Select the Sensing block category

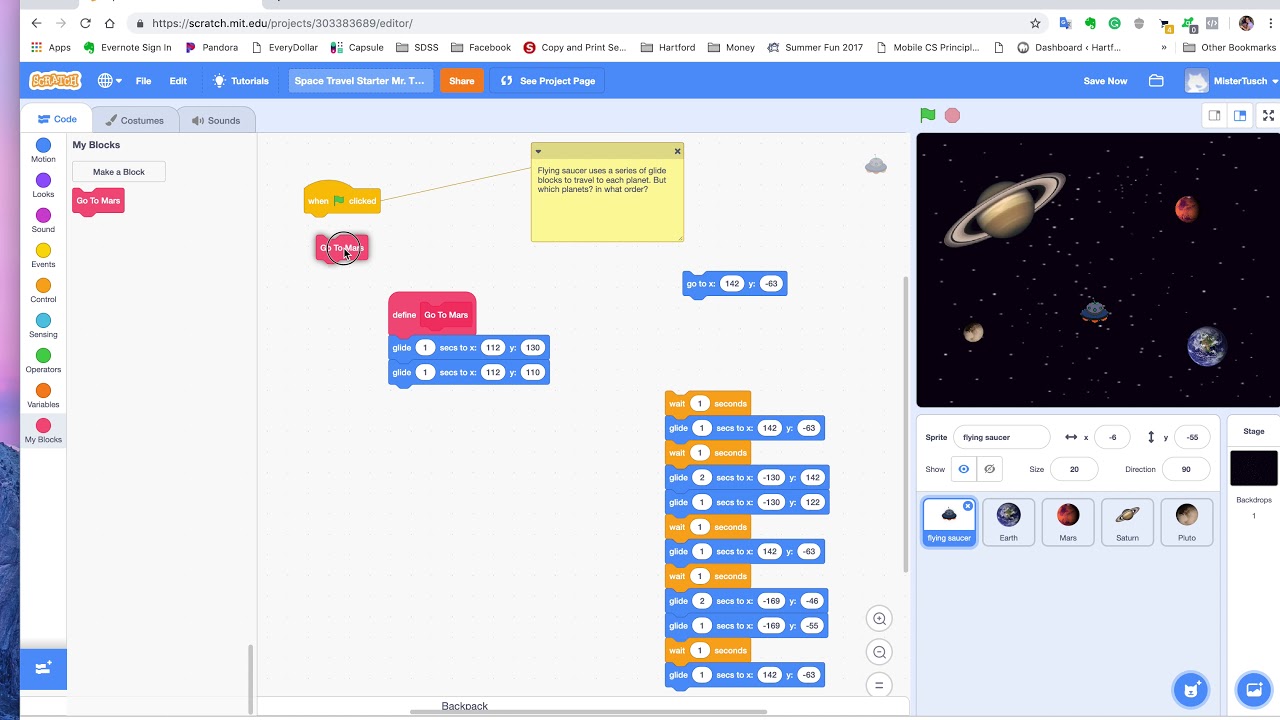tap(43, 326)
